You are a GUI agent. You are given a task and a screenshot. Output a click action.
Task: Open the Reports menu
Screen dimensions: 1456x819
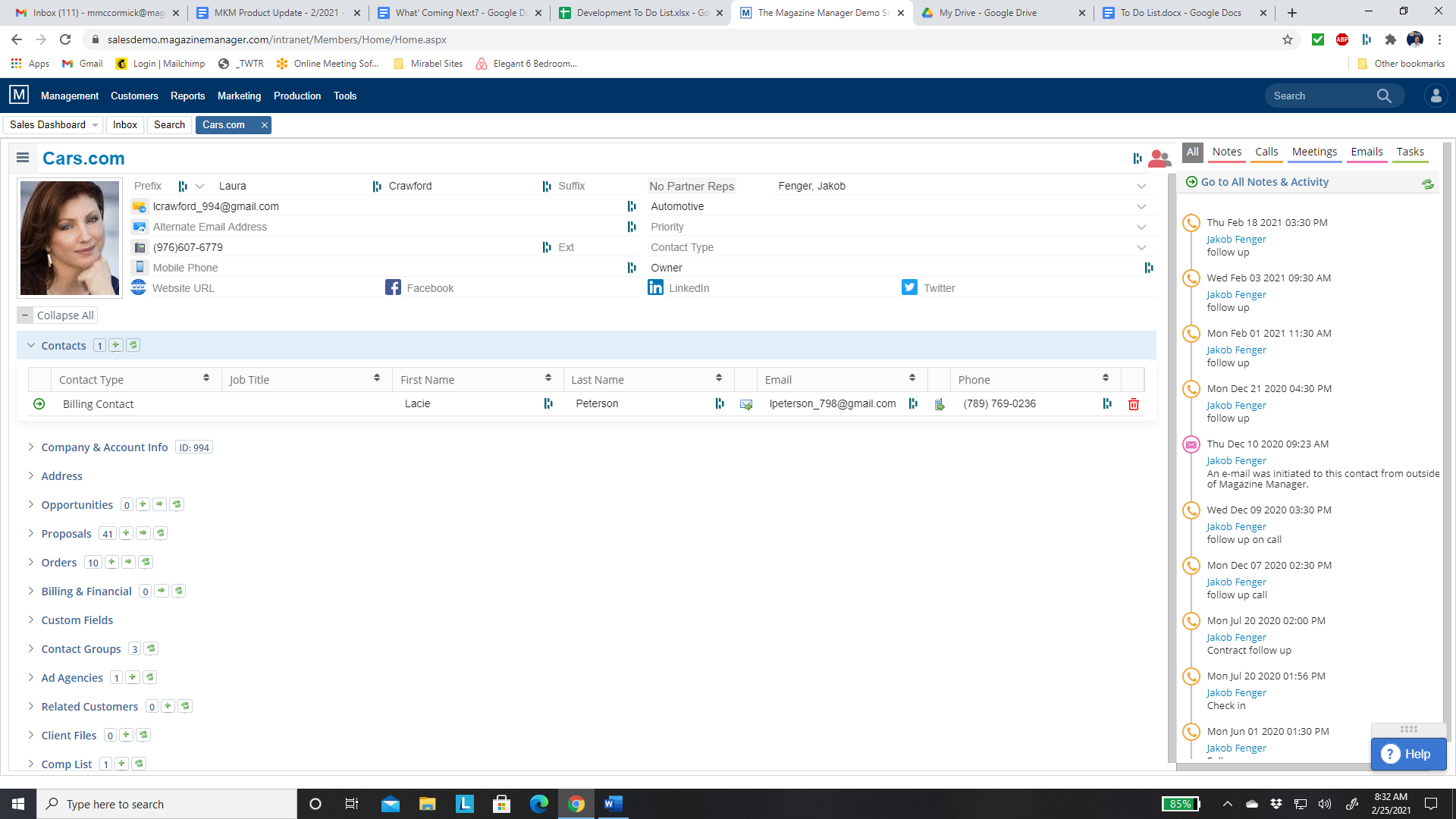coord(188,96)
